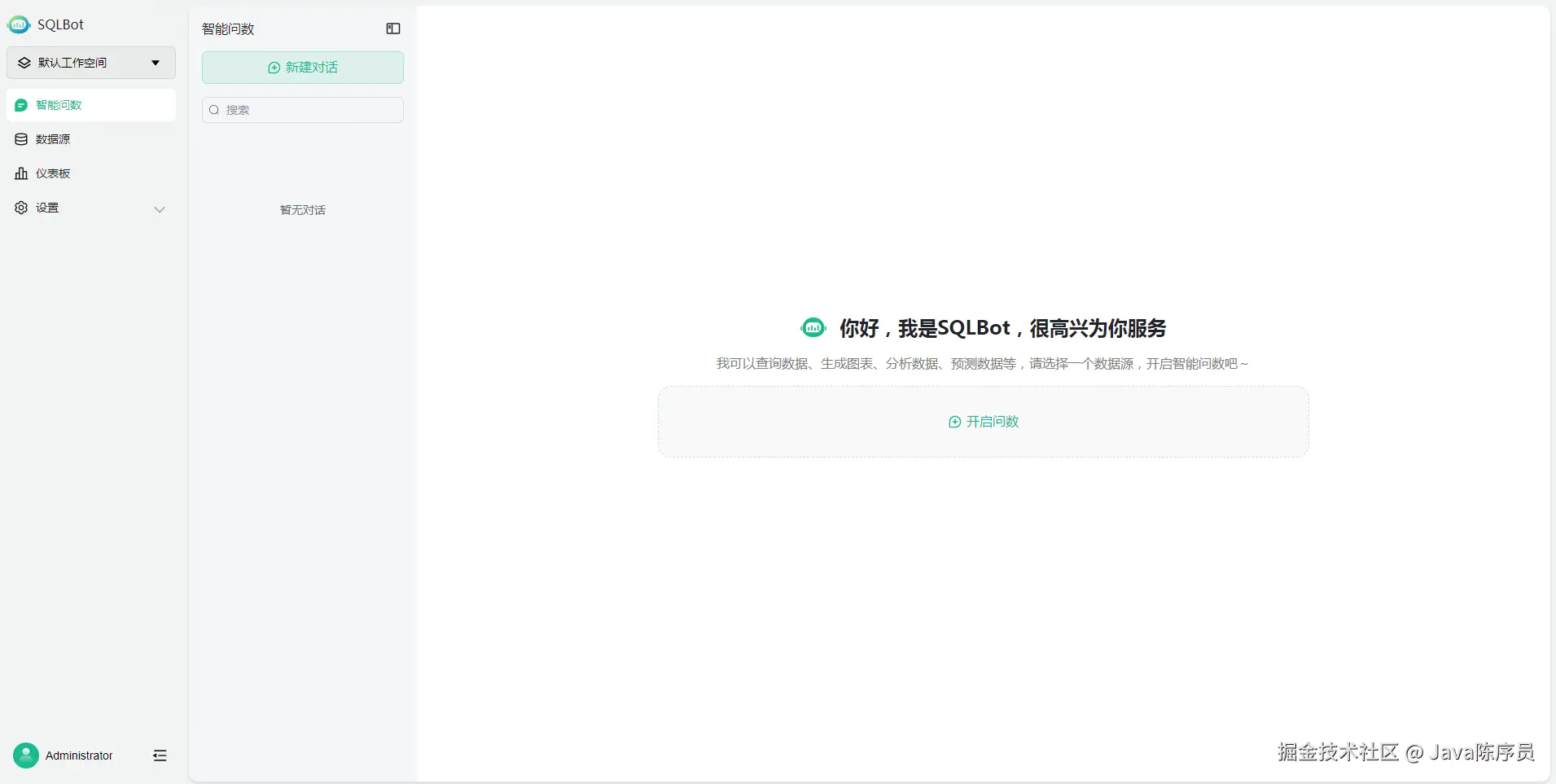Click the search magnifier icon
The height and width of the screenshot is (784, 1556).
pos(214,110)
